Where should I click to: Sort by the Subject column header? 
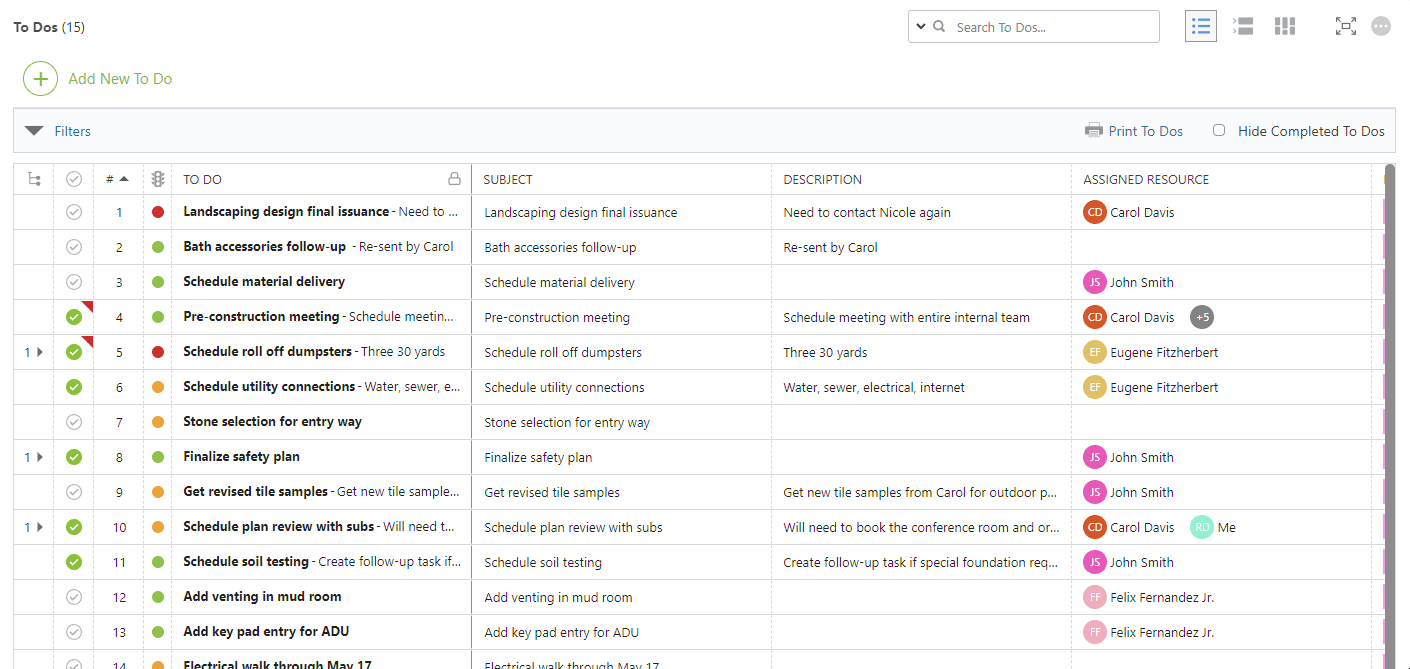pyautogui.click(x=508, y=180)
